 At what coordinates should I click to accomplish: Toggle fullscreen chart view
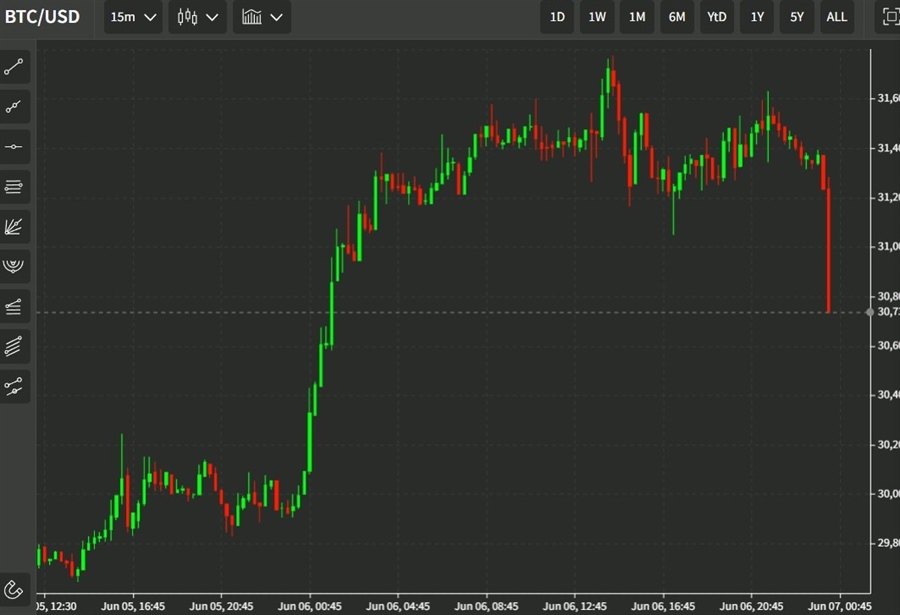[888, 17]
